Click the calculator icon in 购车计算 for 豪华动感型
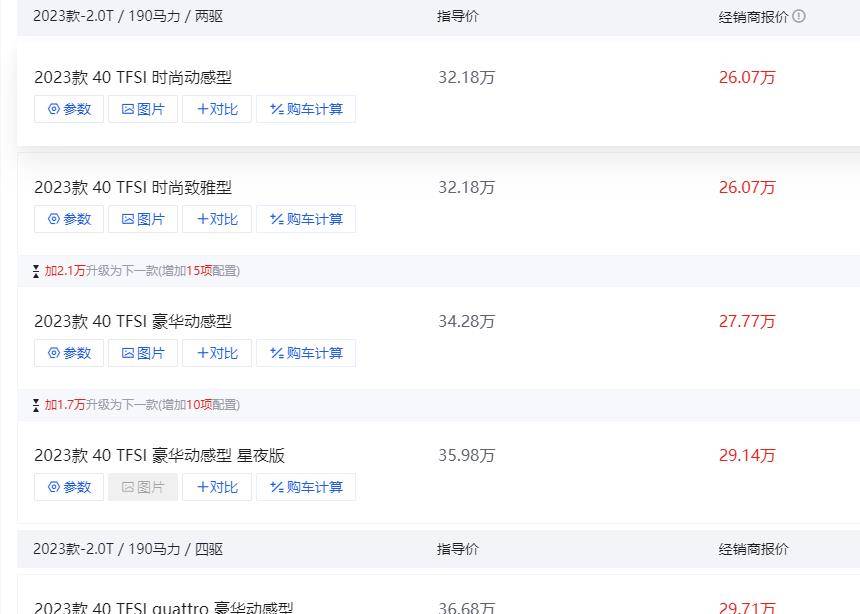 tap(277, 353)
